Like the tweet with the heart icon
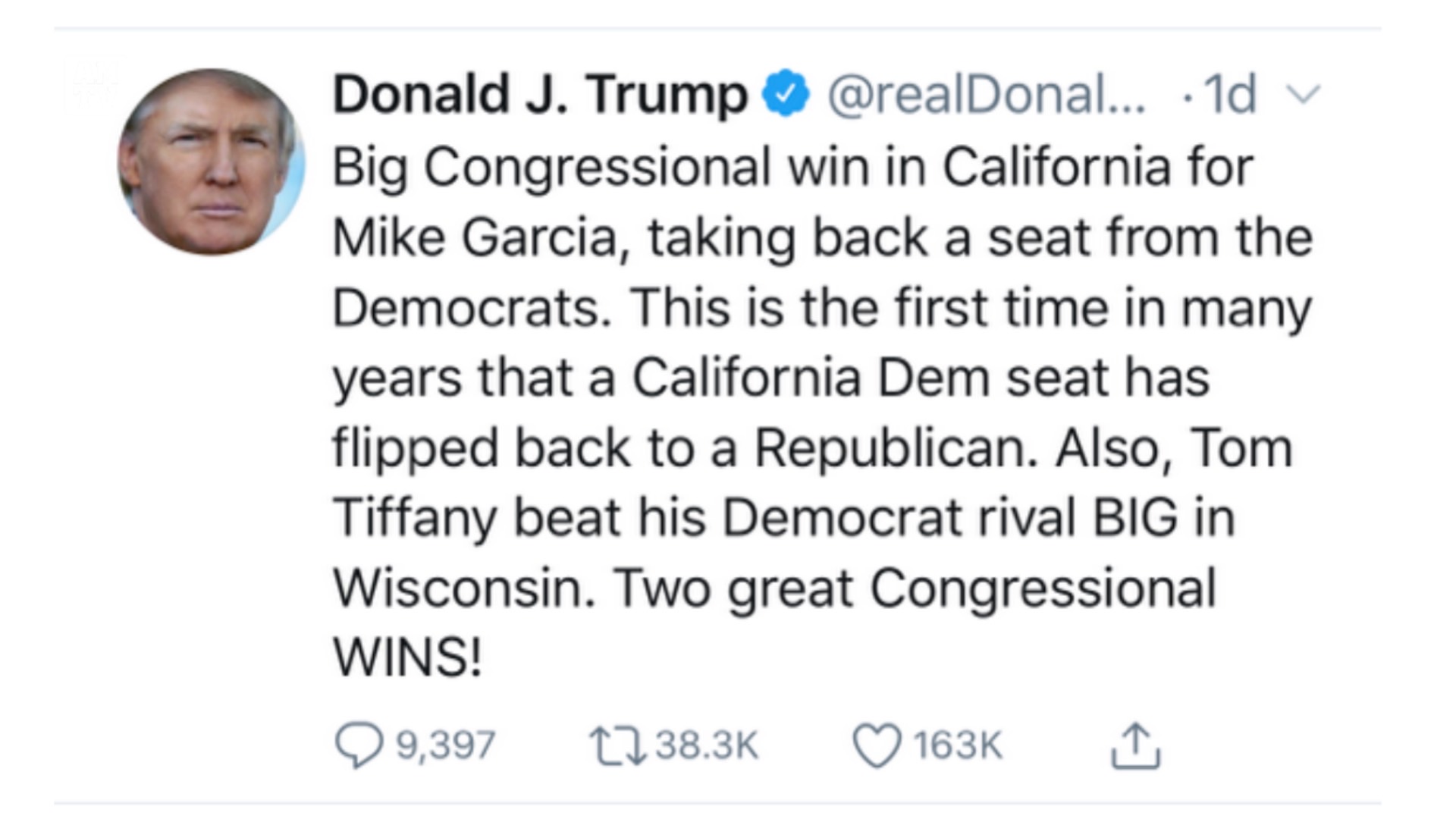The width and height of the screenshot is (1456, 819). [877, 746]
